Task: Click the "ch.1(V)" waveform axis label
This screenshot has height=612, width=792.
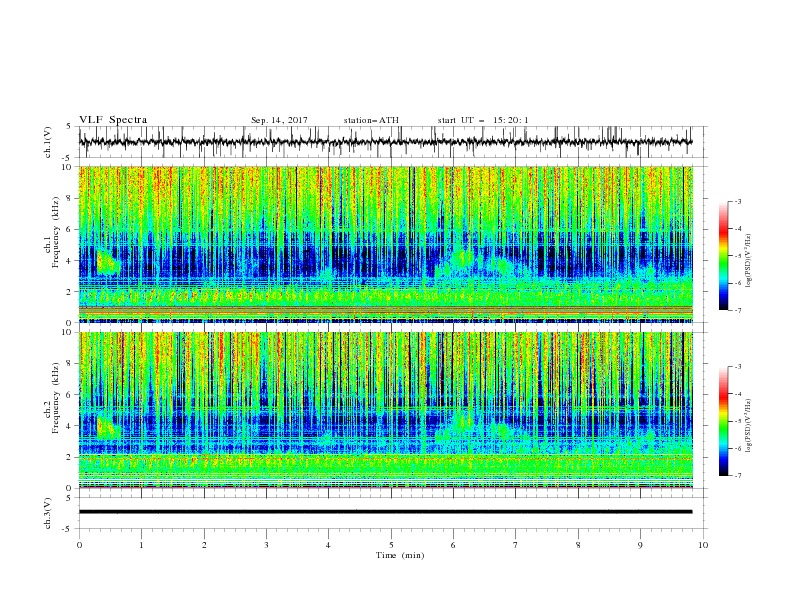Action: pos(48,142)
